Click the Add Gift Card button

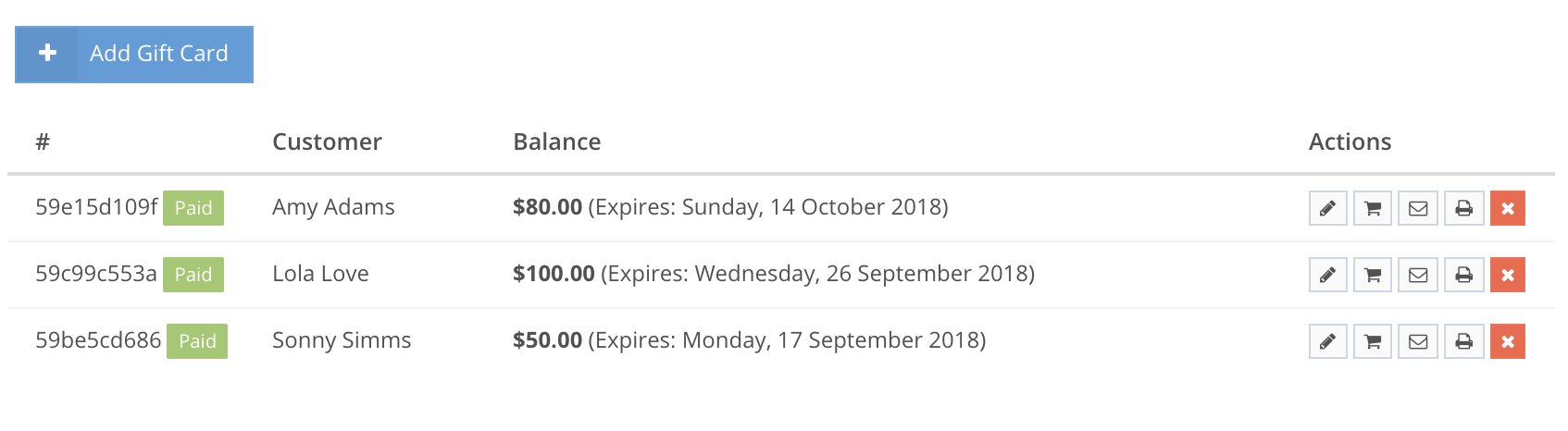click(134, 55)
